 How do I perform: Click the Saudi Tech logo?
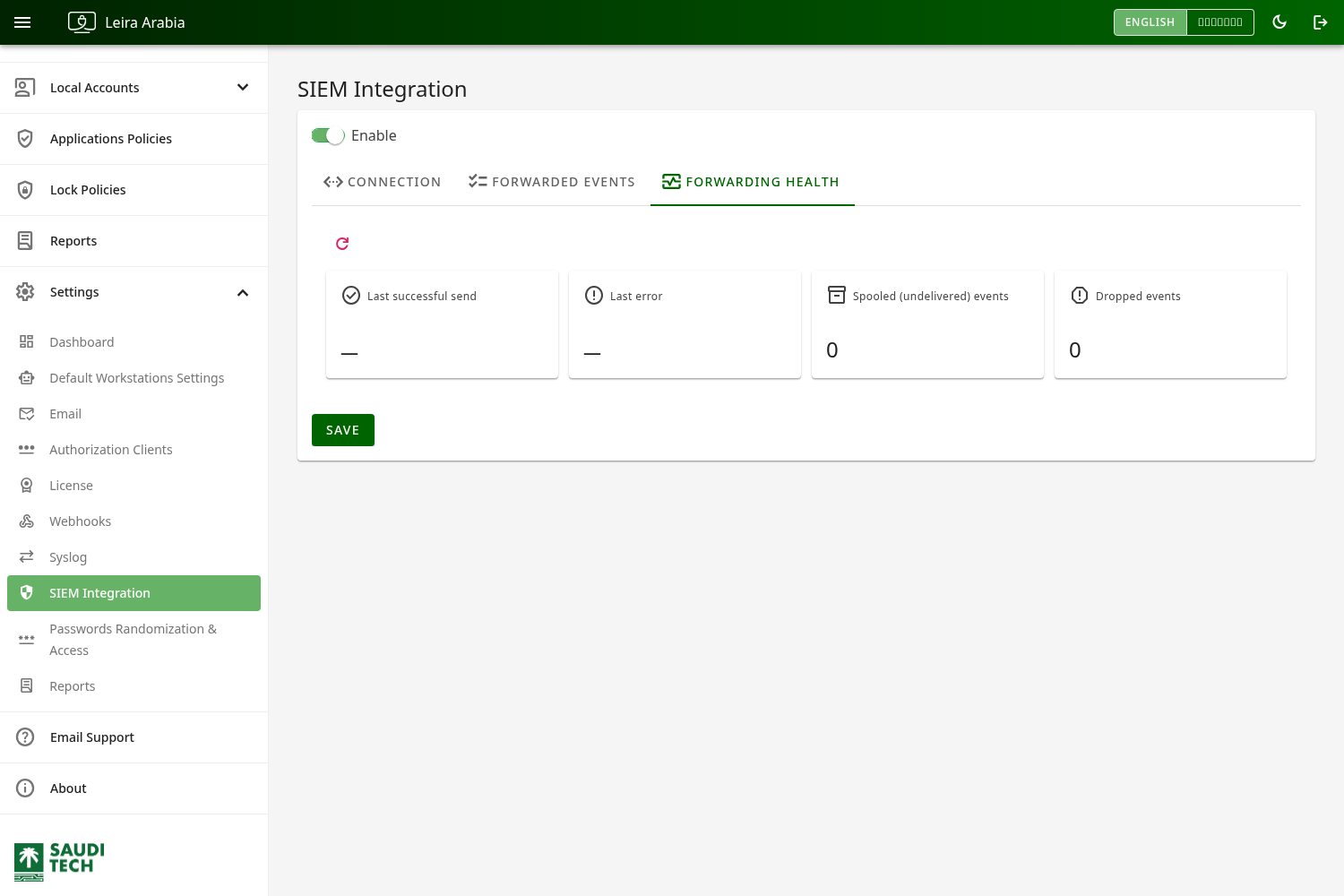59,862
